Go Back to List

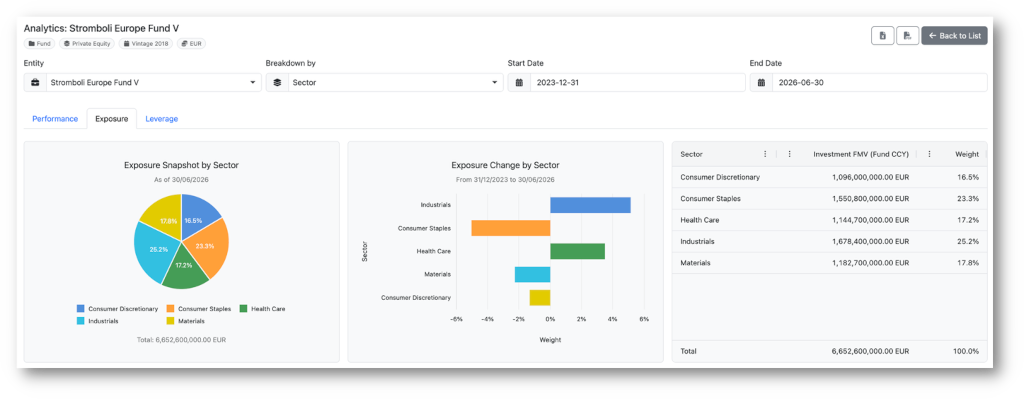[x=954, y=36]
